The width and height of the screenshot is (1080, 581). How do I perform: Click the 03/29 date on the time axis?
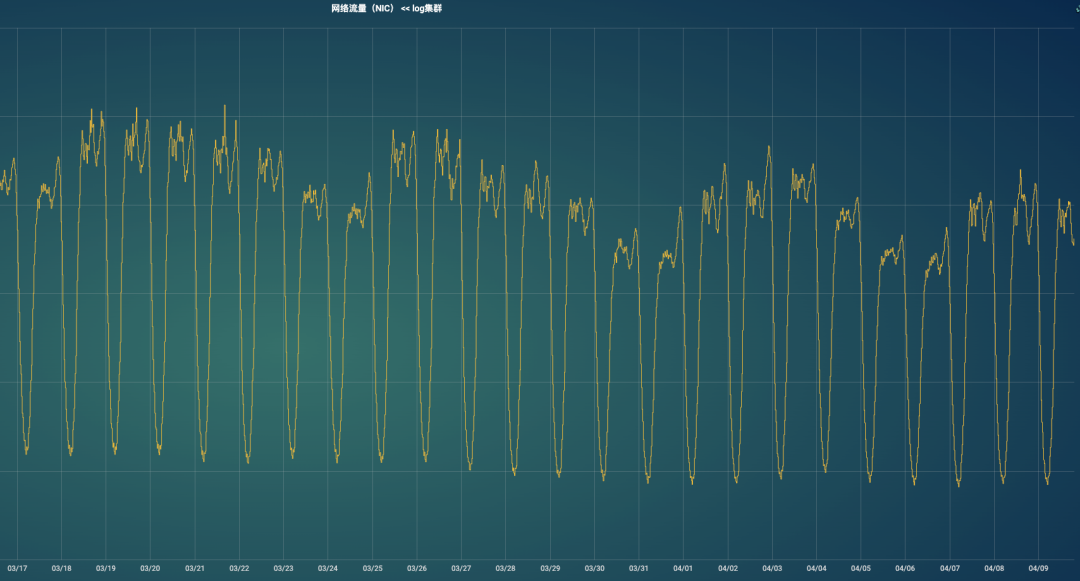(x=550, y=569)
